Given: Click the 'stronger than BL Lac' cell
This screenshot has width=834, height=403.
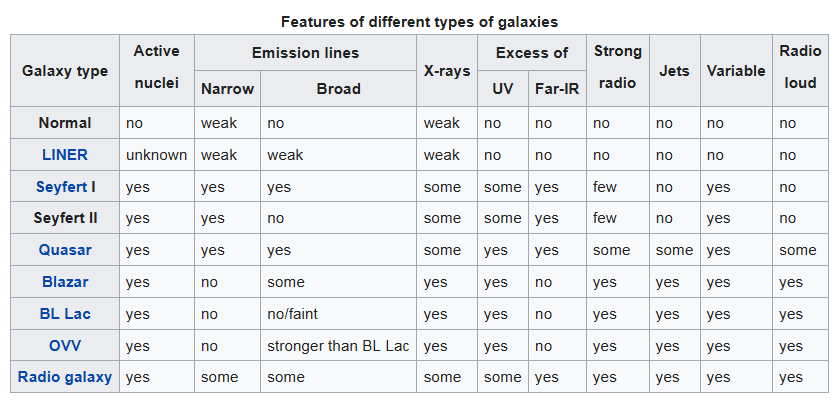Looking at the screenshot, I should (x=338, y=346).
